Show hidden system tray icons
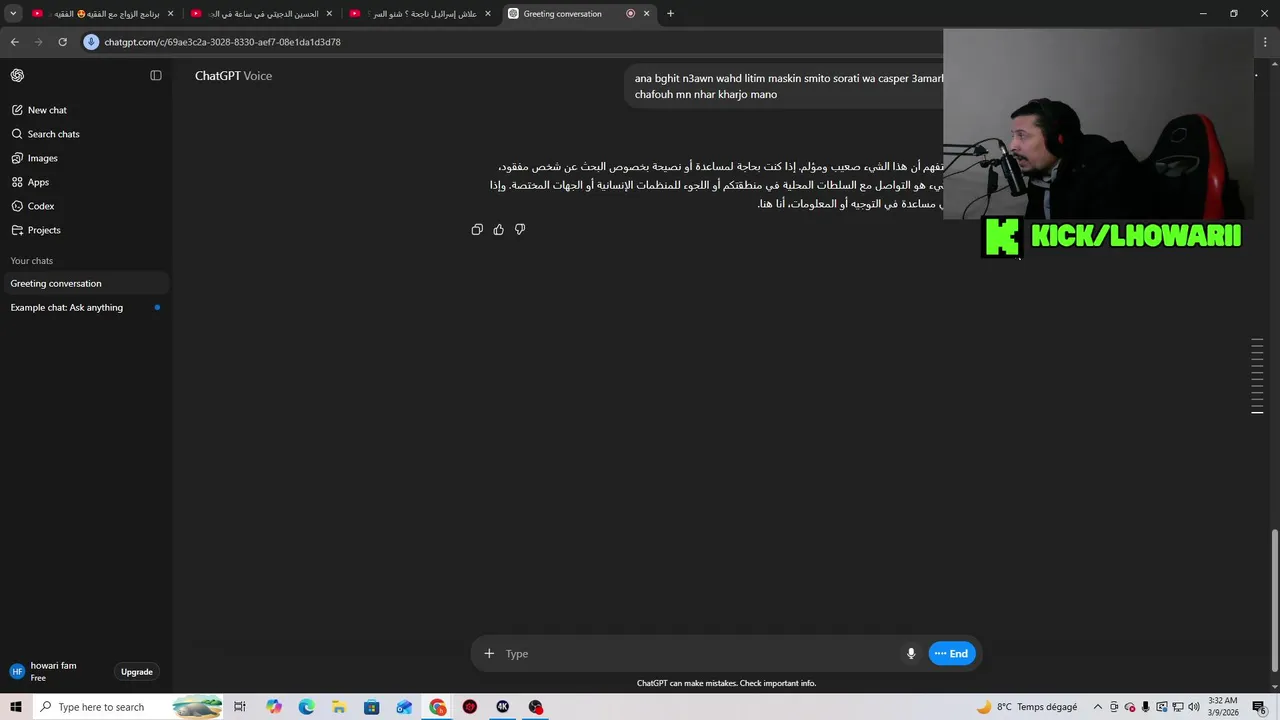Image resolution: width=1280 pixels, height=720 pixels. click(1098, 707)
